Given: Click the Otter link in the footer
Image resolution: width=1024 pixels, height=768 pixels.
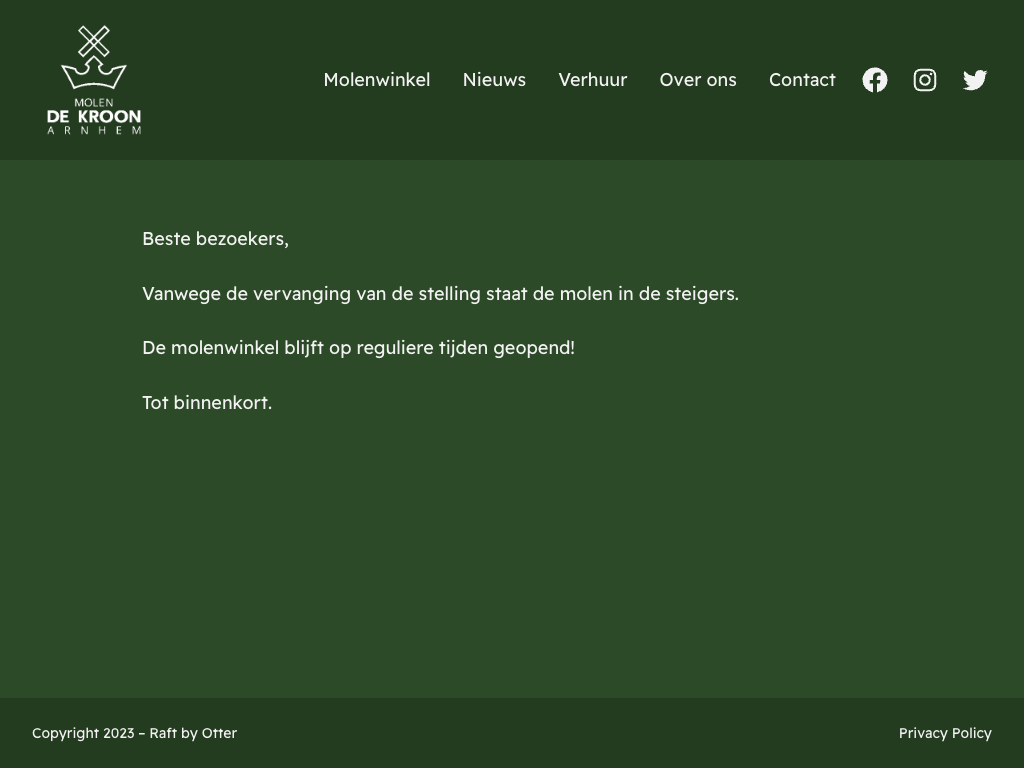Looking at the screenshot, I should [219, 733].
